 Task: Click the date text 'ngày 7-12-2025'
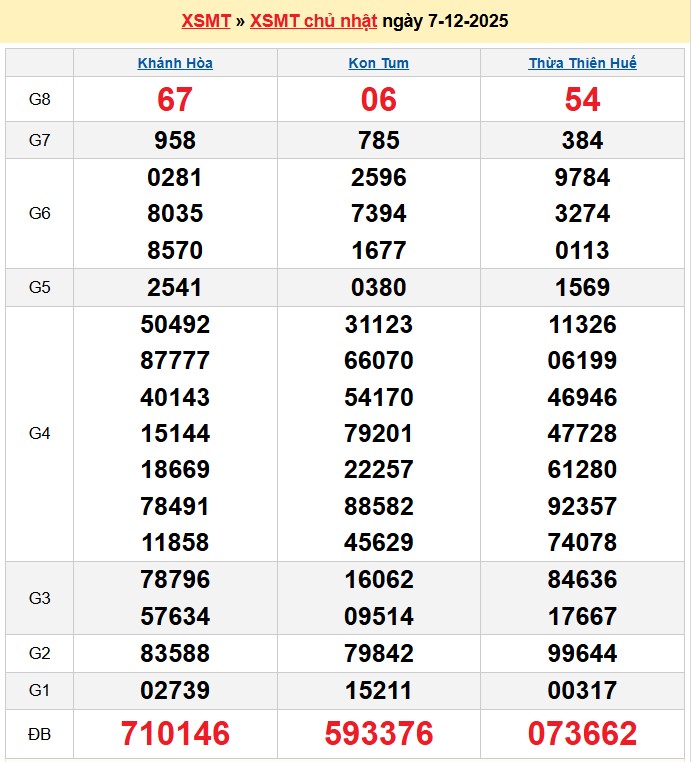(443, 21)
